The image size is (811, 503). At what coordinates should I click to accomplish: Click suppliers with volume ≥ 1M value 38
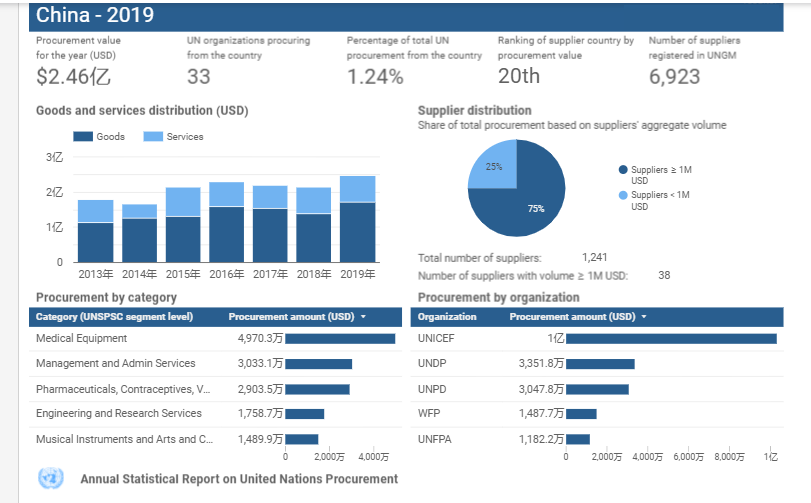coord(664,276)
